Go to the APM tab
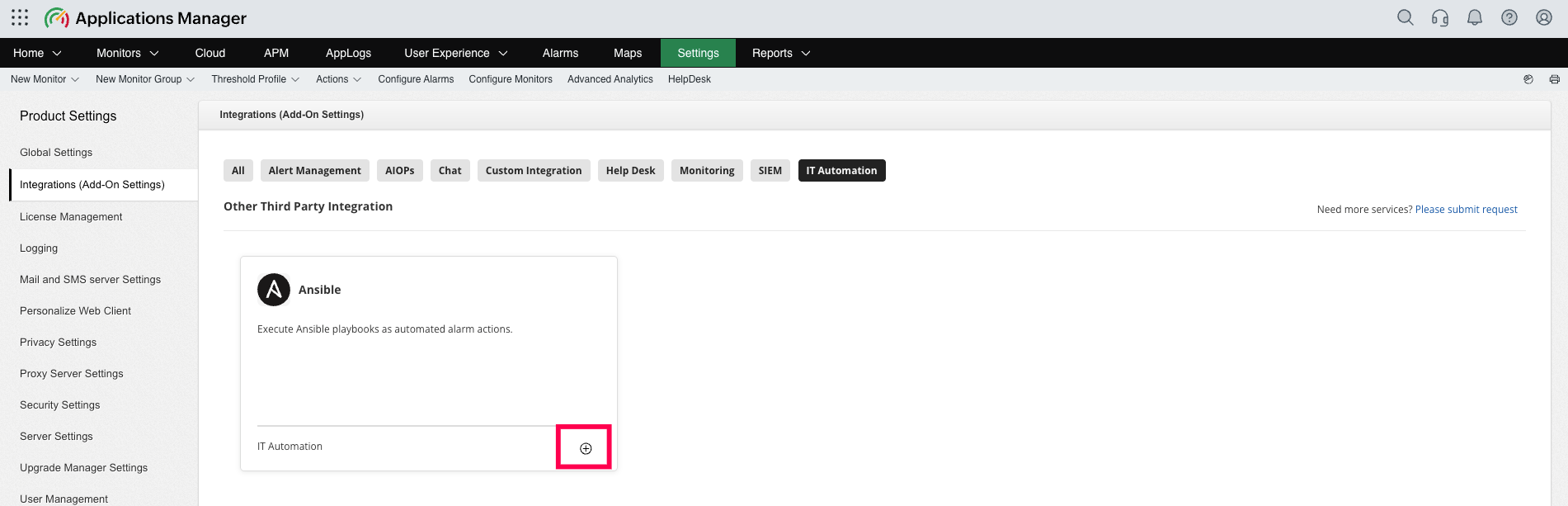 click(276, 53)
